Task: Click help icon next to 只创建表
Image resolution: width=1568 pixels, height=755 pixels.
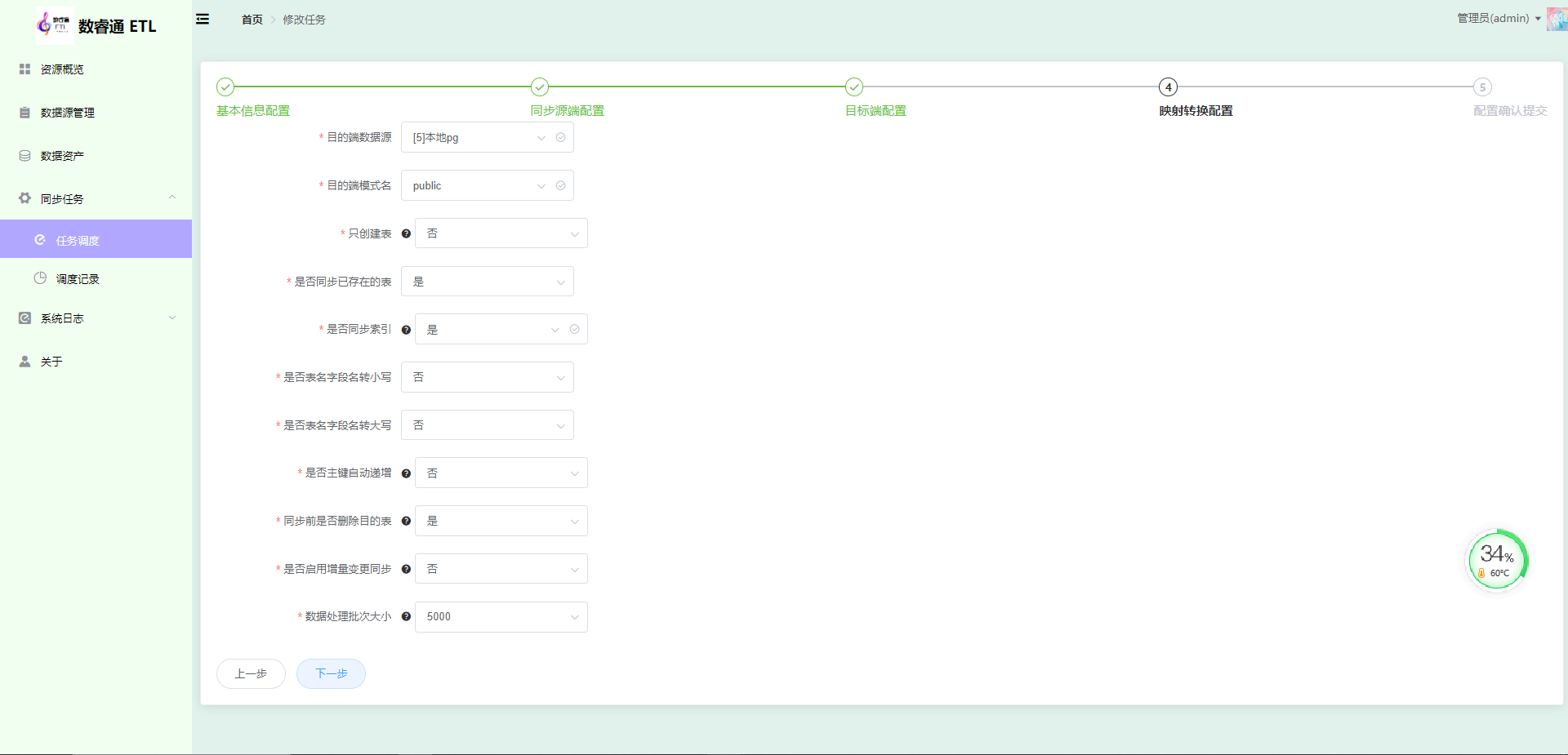Action: coord(406,234)
